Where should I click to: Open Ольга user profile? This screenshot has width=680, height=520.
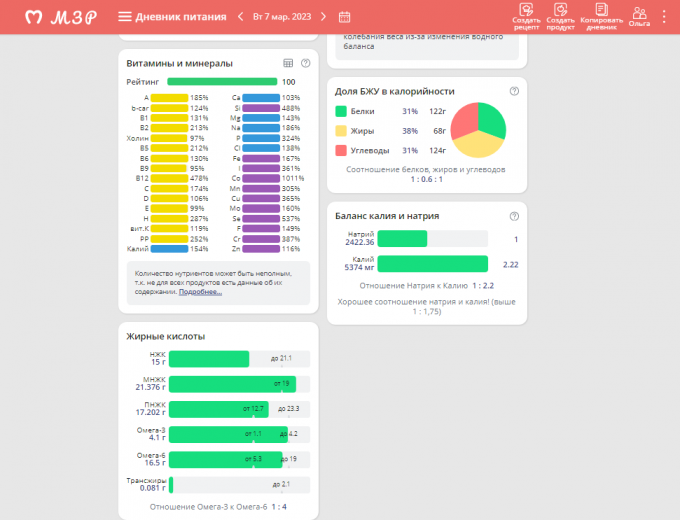point(639,16)
